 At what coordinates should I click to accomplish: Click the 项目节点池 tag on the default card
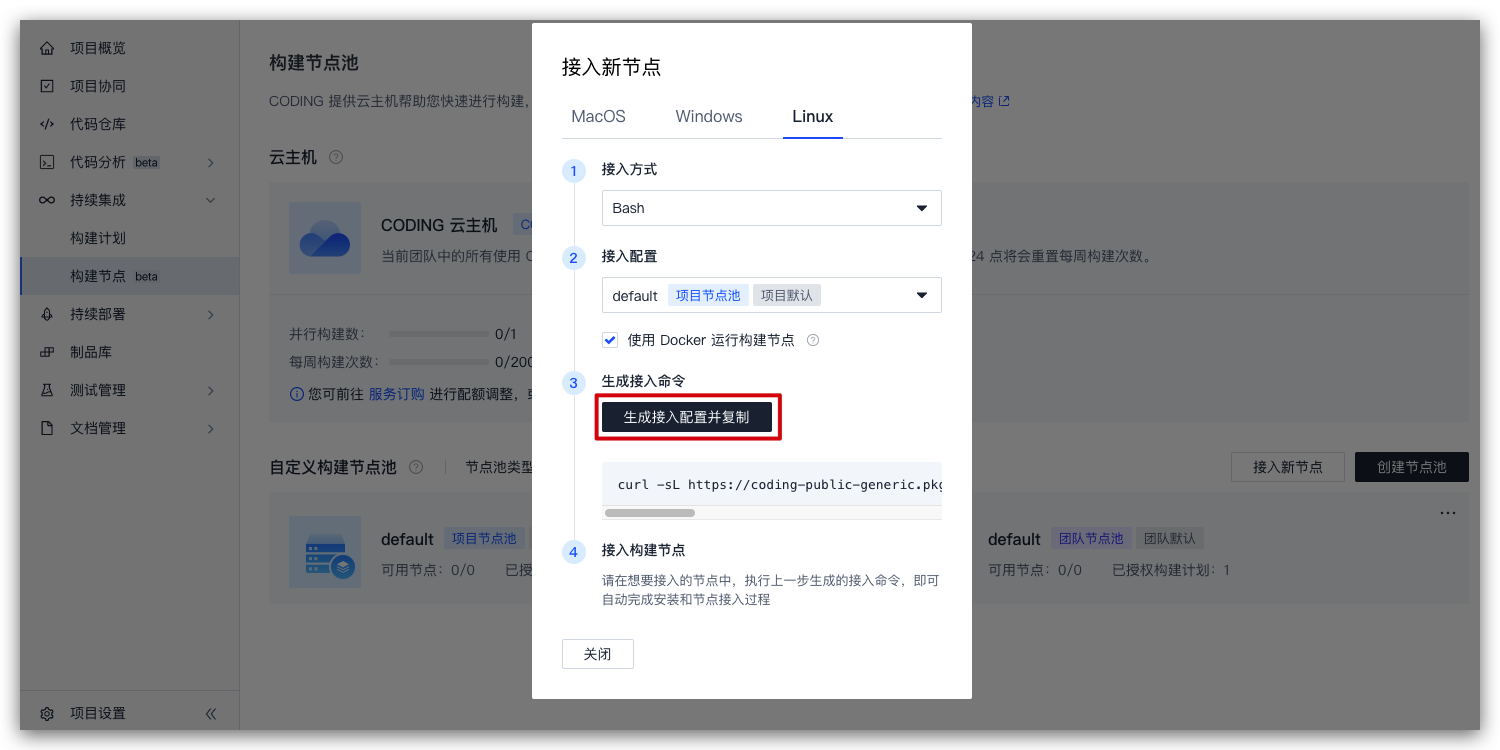[x=484, y=539]
